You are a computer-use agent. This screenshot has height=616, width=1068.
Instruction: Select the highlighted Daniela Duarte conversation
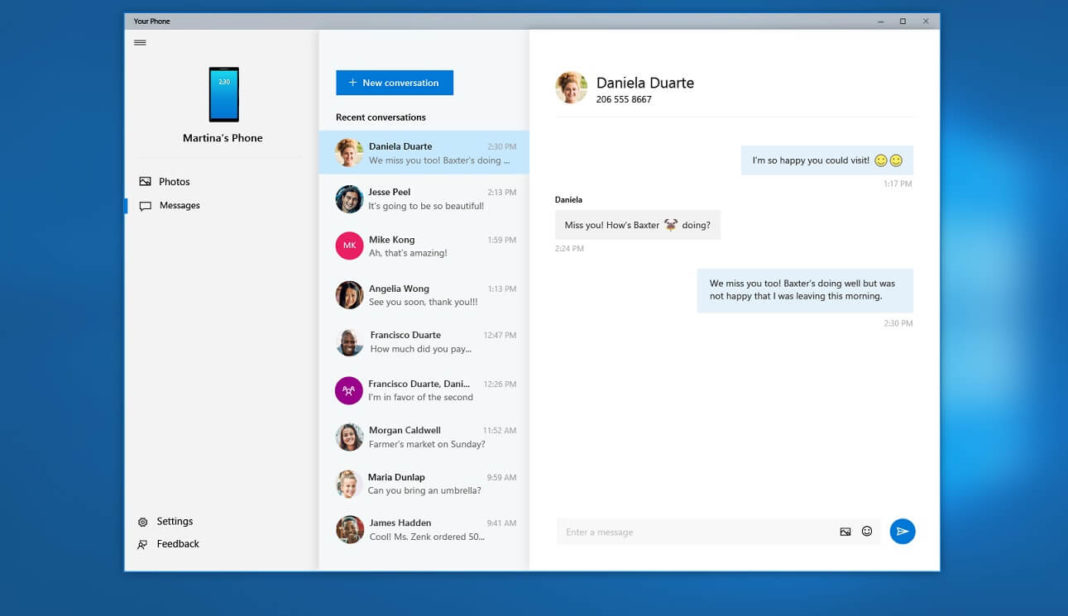click(424, 152)
